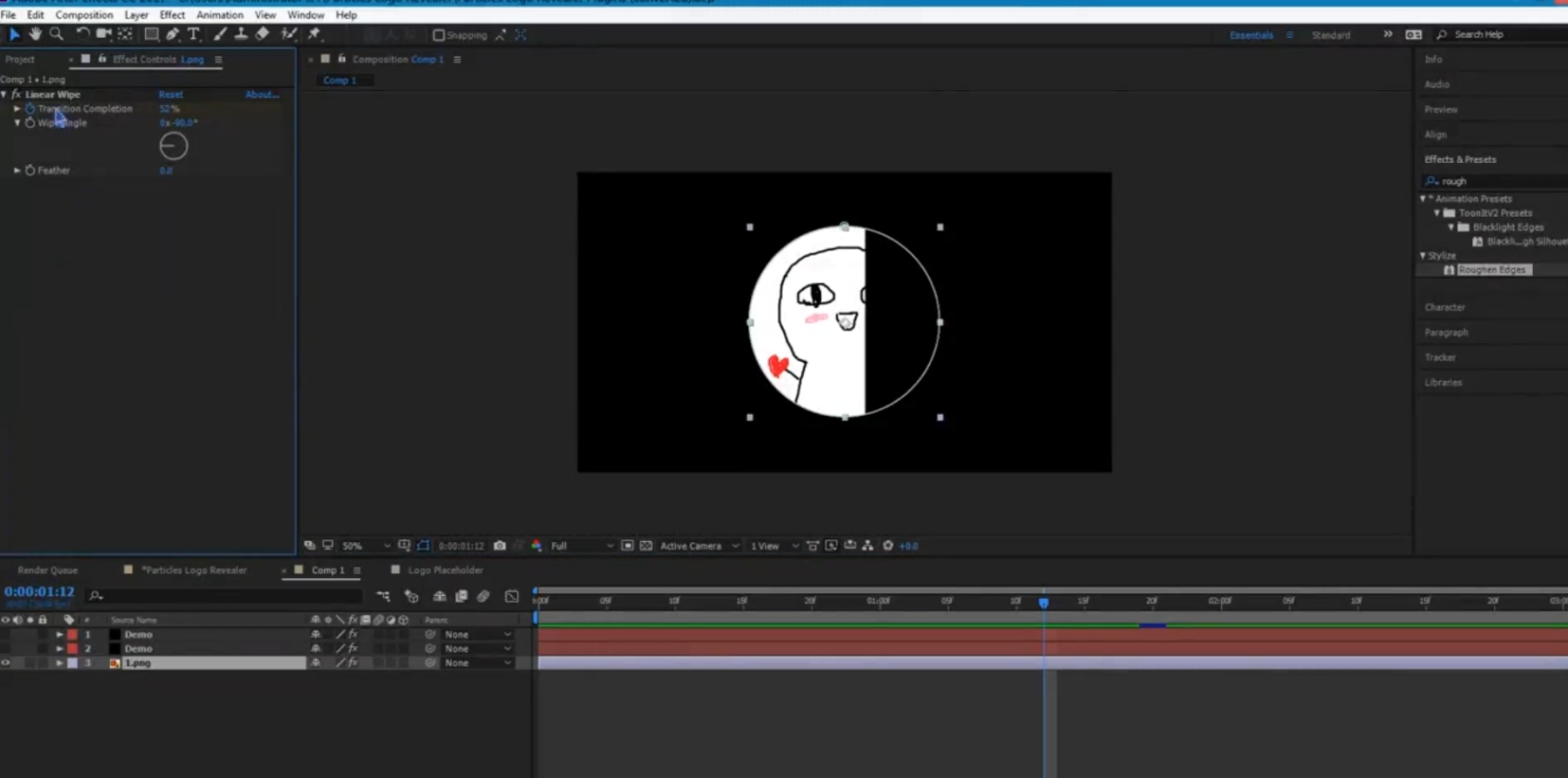Viewport: 1568px width, 778px height.
Task: Open the 1 View layout dropdown
Action: tap(775, 546)
